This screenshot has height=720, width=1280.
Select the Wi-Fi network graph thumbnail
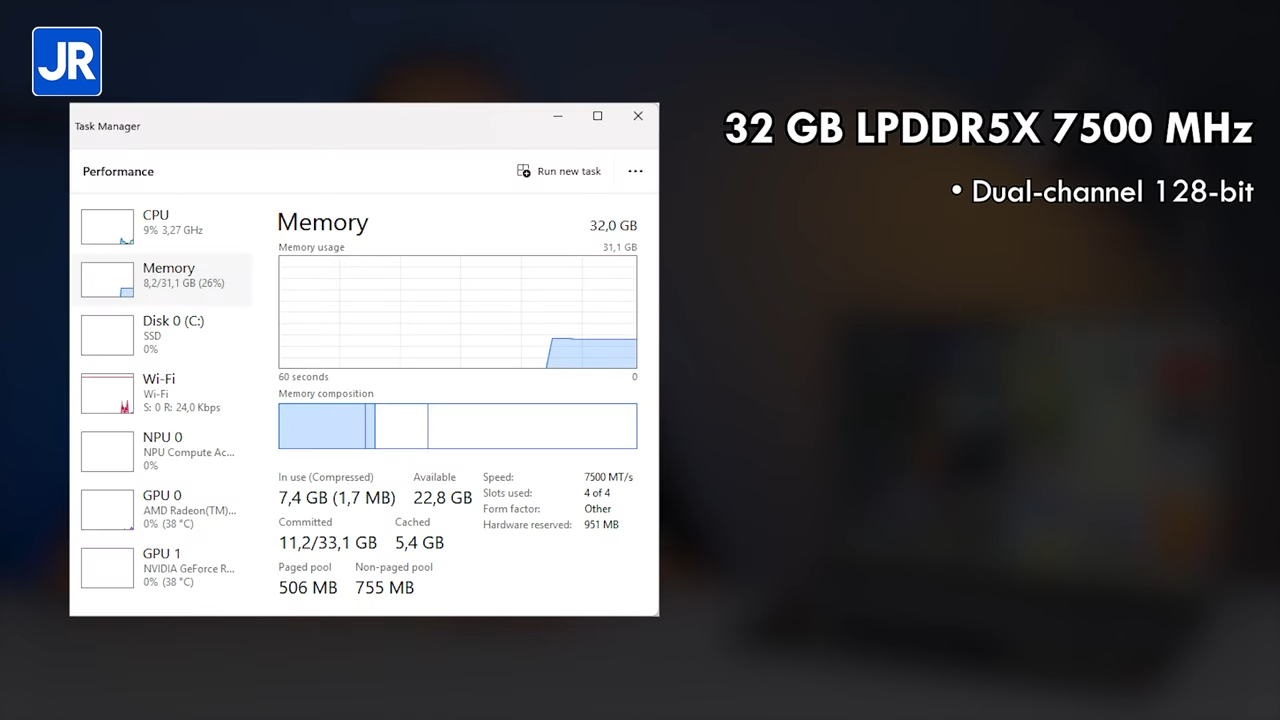click(107, 393)
